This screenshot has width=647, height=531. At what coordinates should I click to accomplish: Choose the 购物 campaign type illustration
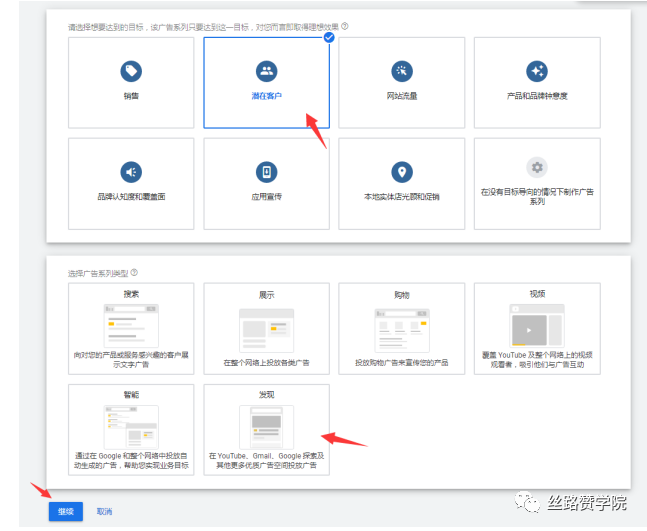(x=402, y=330)
